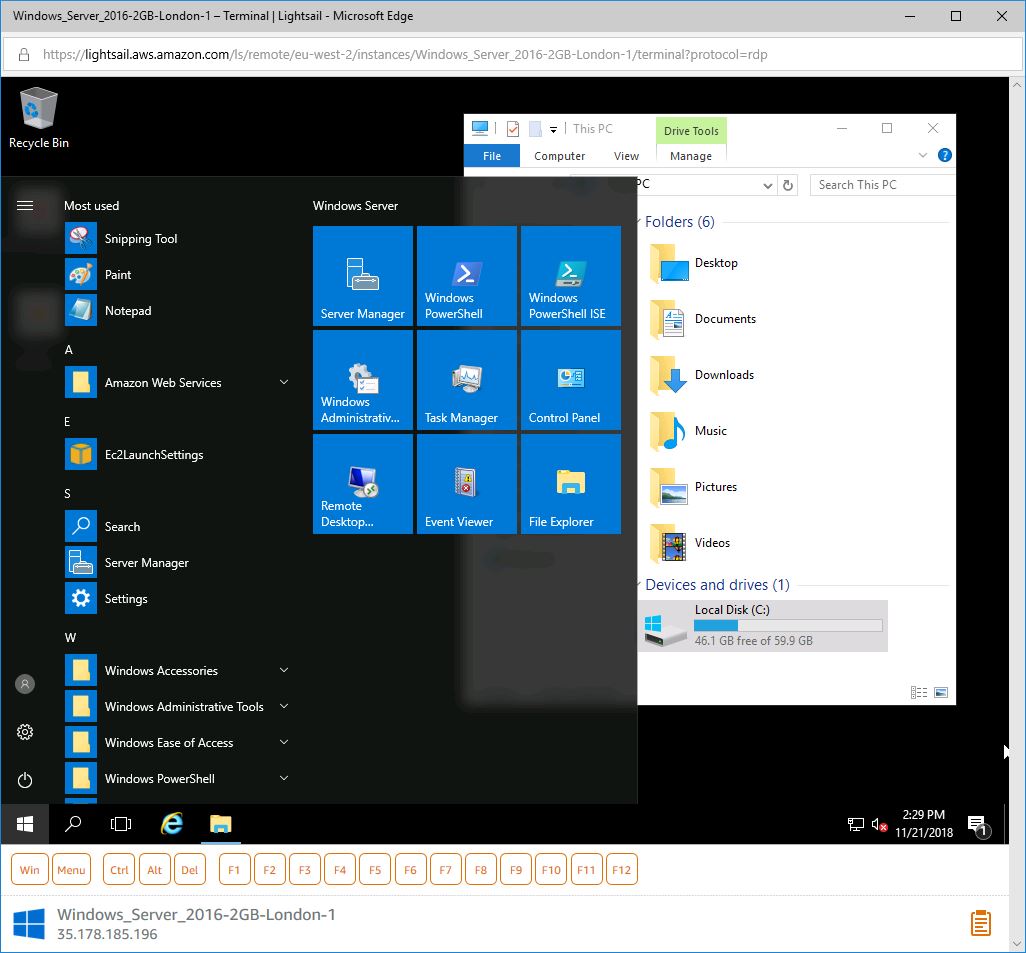
Task: Open the Action Center notifications icon
Action: click(979, 826)
